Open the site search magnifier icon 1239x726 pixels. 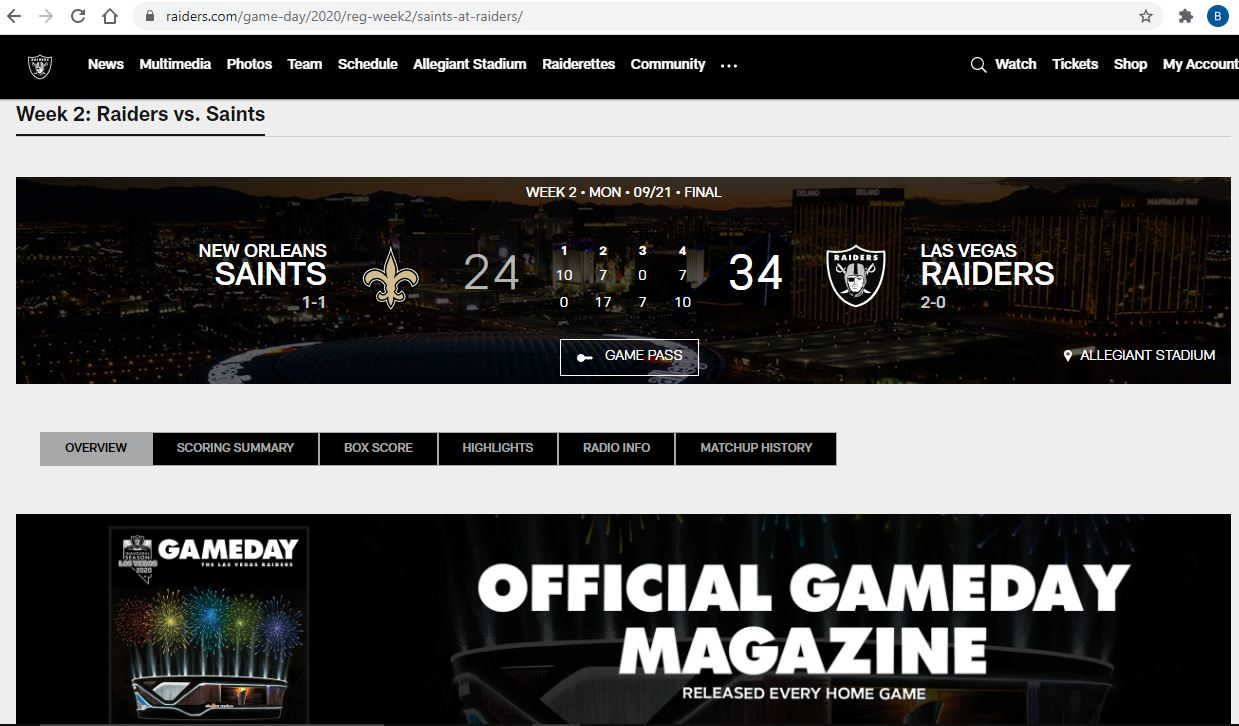[978, 65]
